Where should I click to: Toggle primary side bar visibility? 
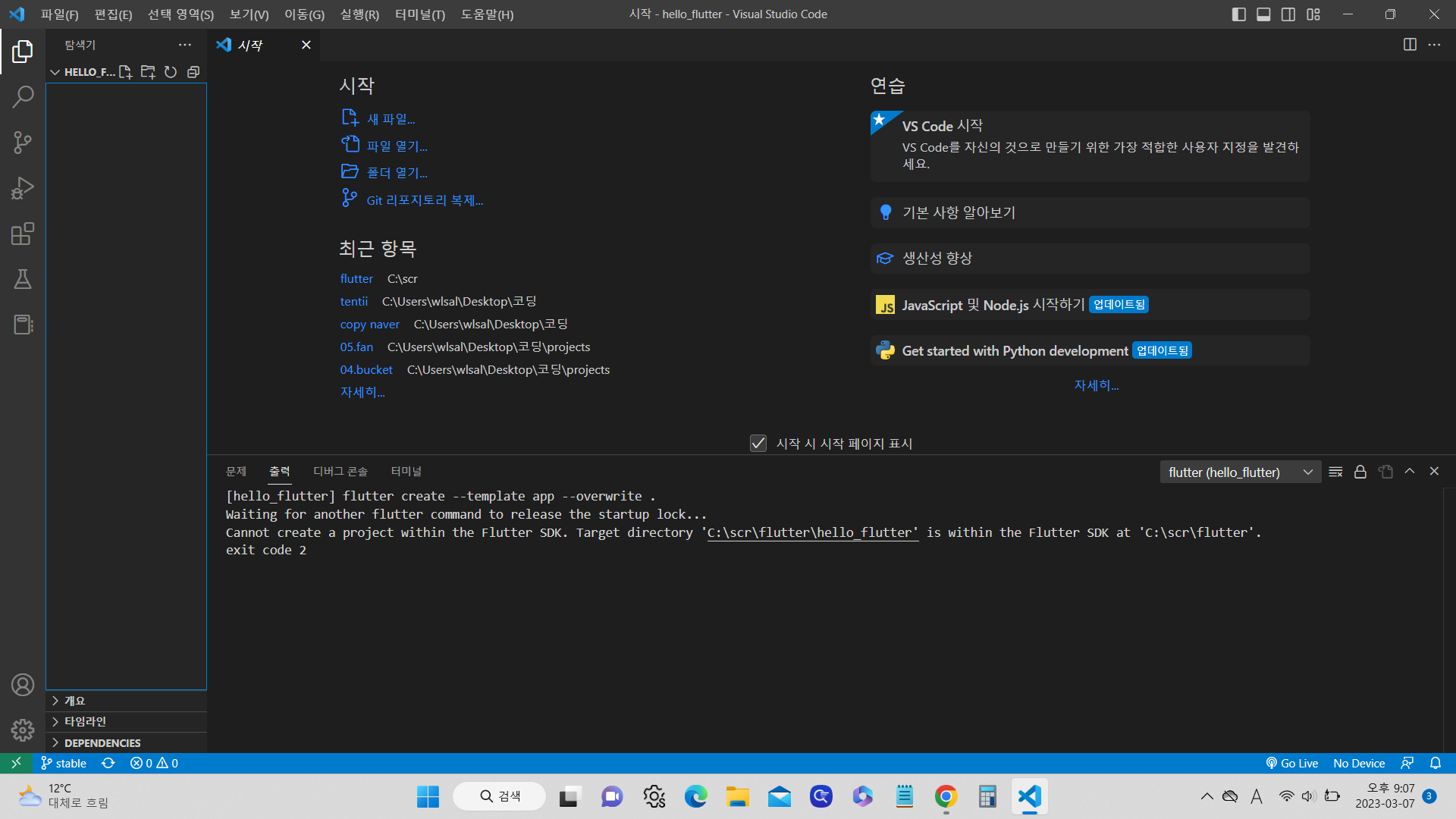[1239, 14]
